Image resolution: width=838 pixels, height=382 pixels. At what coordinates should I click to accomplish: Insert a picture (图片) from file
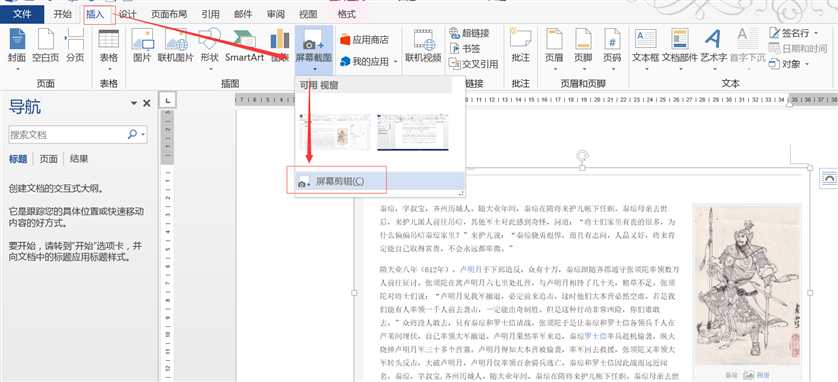[x=142, y=46]
